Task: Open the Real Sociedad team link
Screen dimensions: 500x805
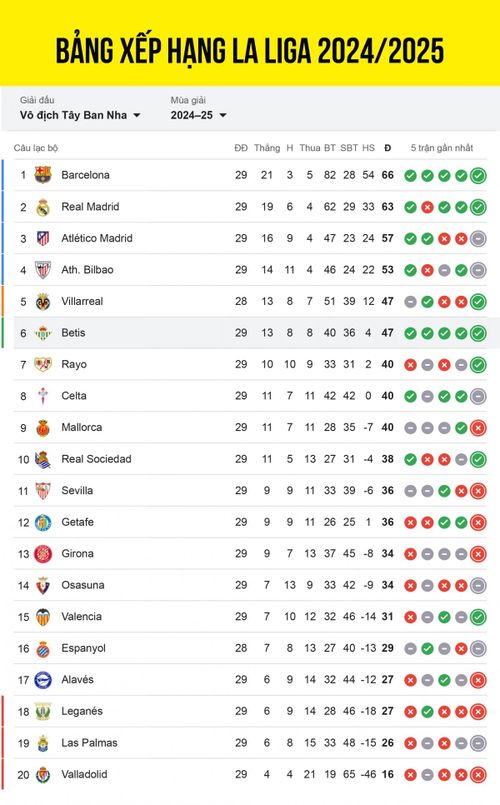Action: click(96, 459)
